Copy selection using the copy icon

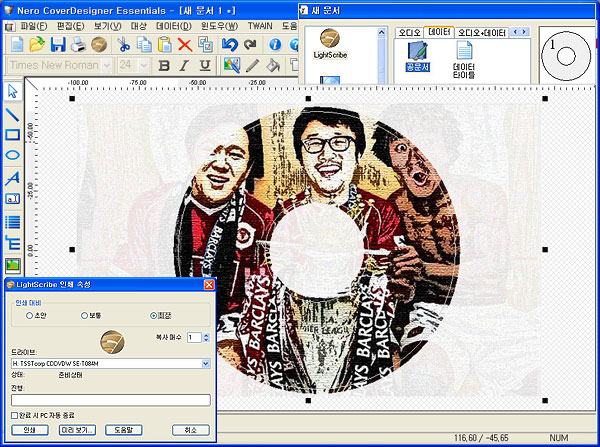coord(144,44)
